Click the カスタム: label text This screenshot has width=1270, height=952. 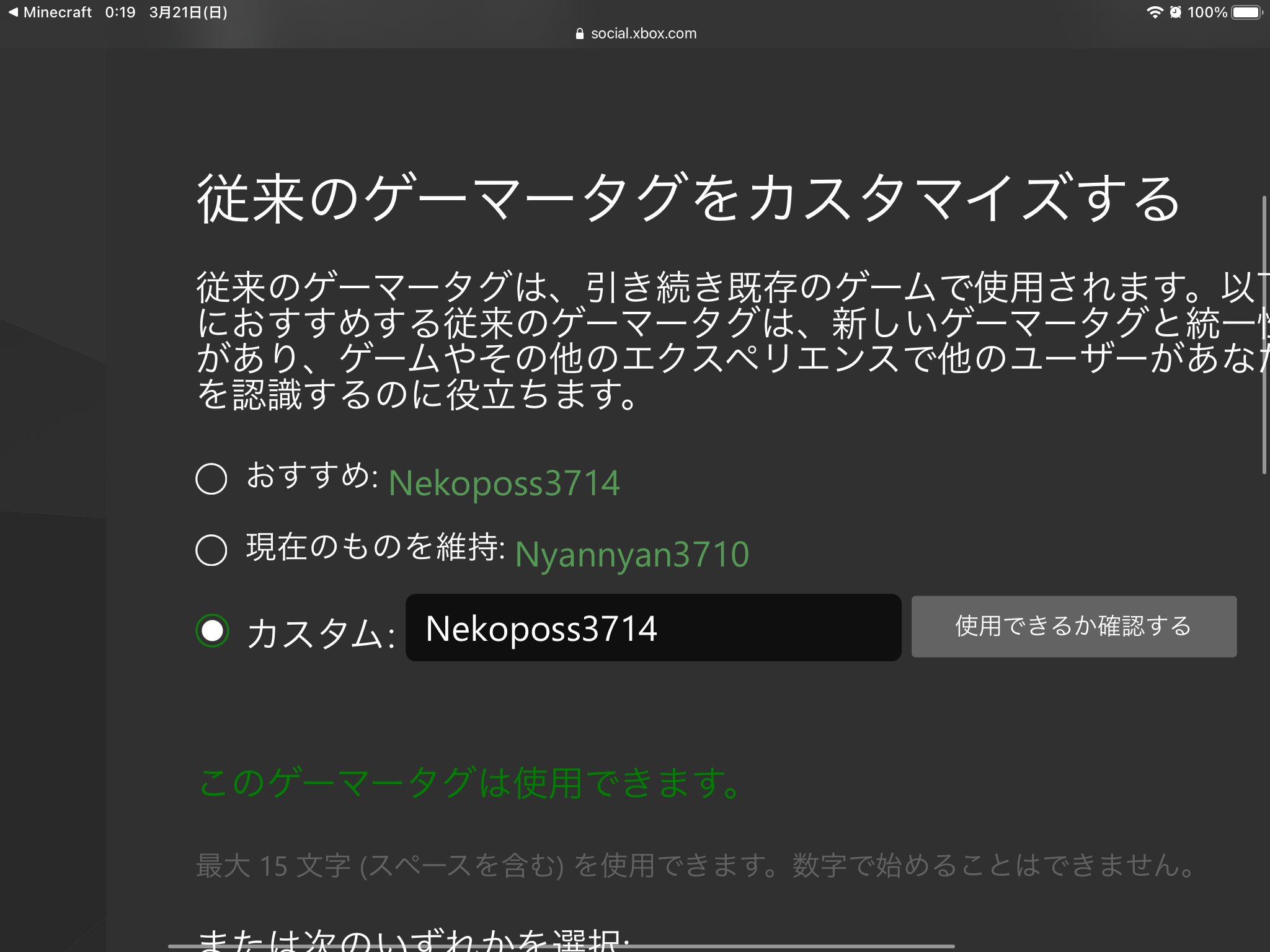321,634
